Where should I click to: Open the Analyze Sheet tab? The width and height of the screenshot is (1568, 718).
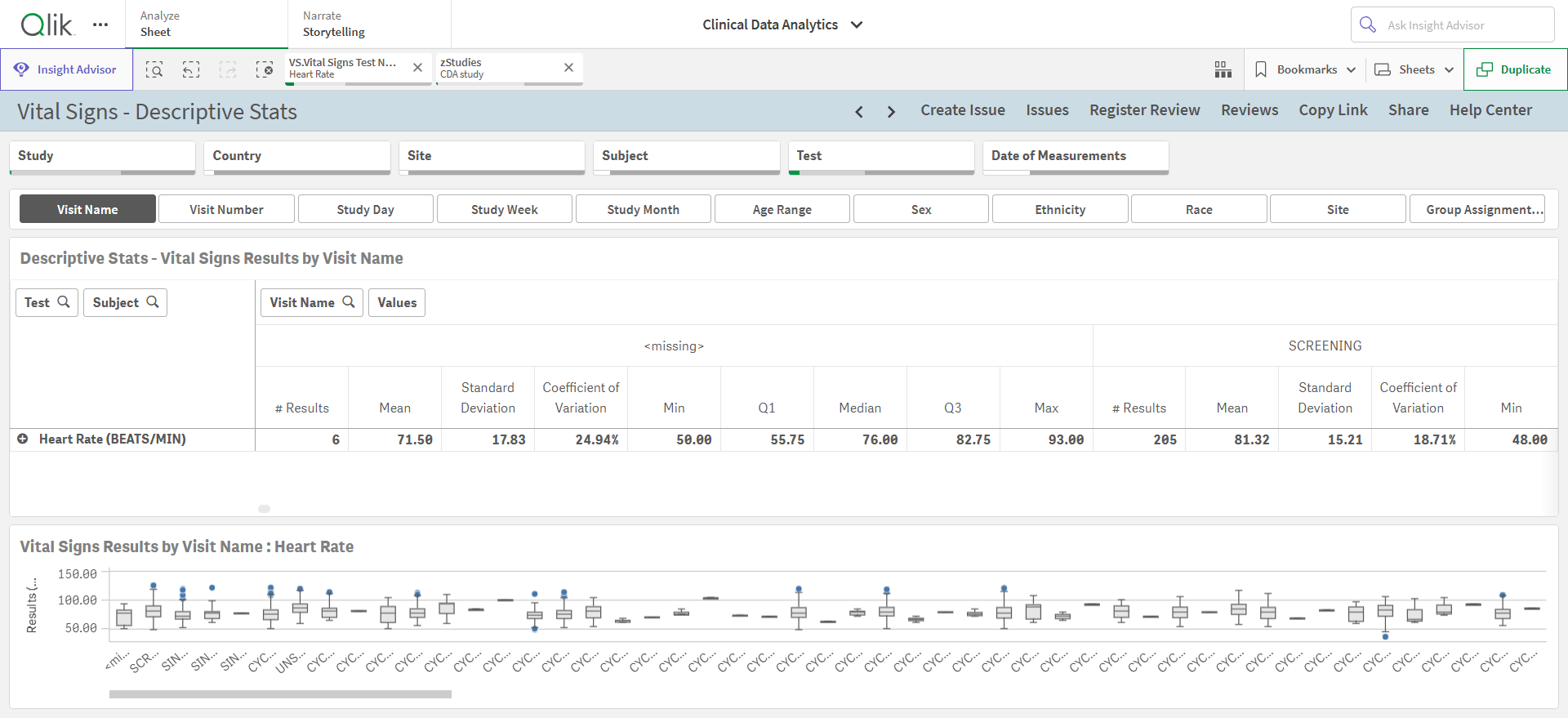tap(207, 24)
